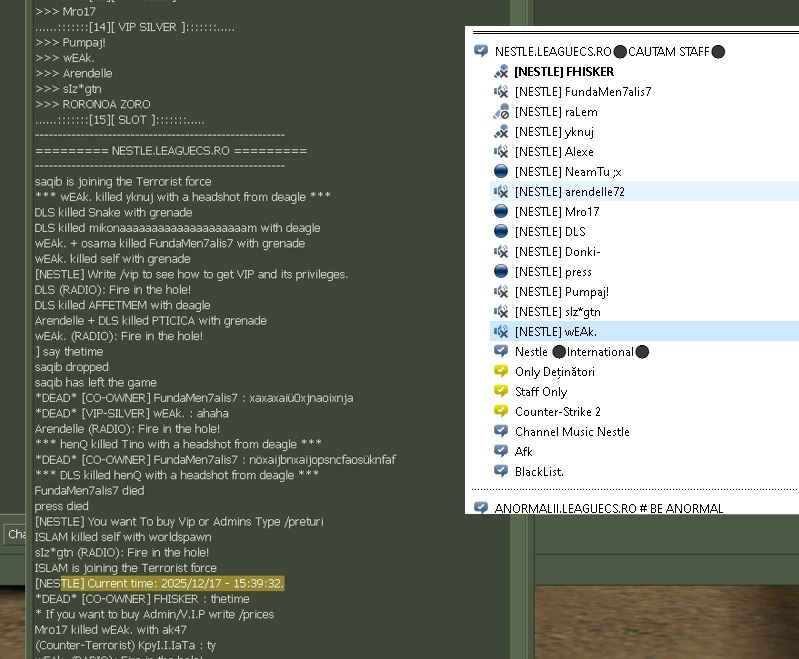
Task: Open the Nestle International channel
Action: 581,352
